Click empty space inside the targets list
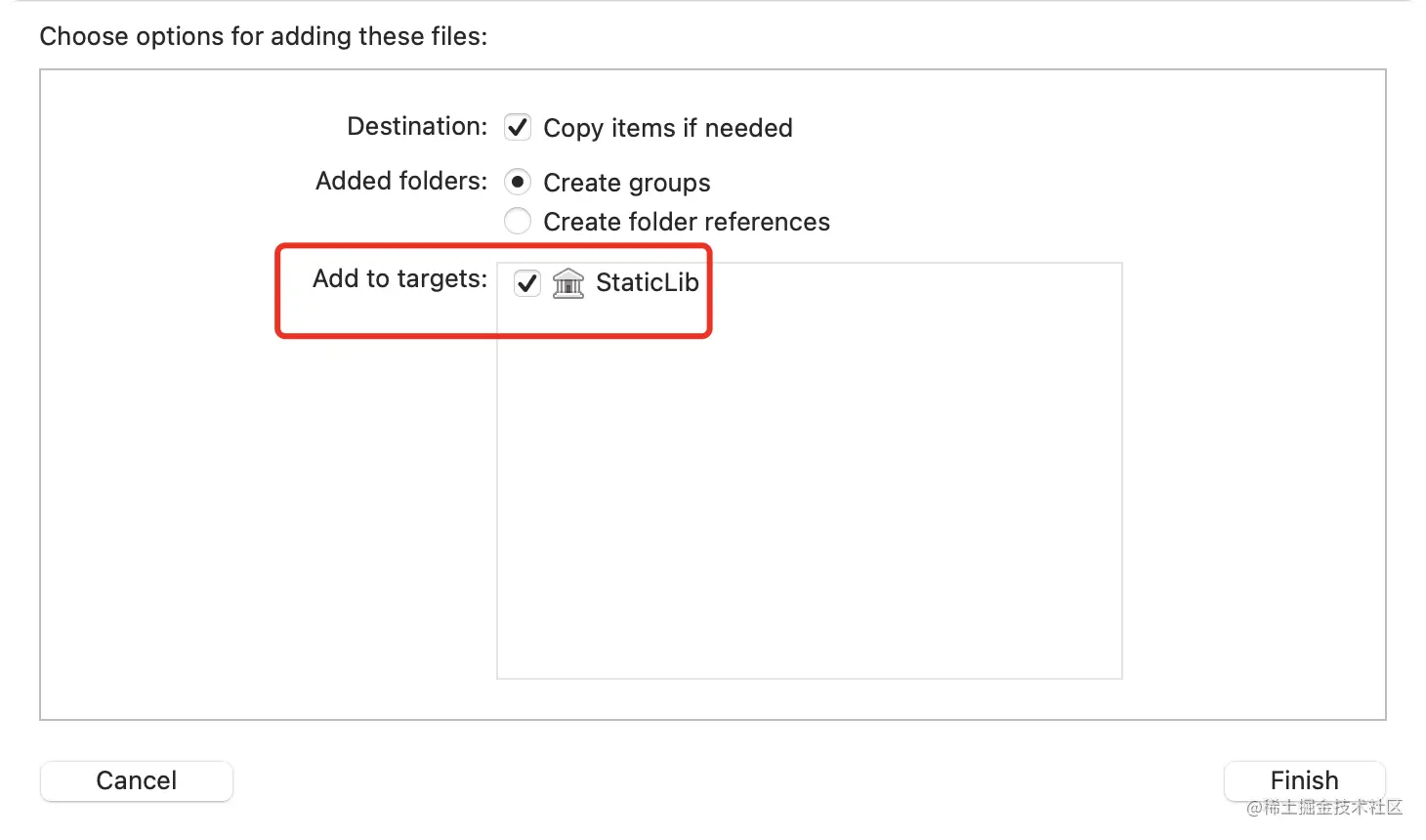Screen dimensions: 1426x840 click(x=809, y=488)
